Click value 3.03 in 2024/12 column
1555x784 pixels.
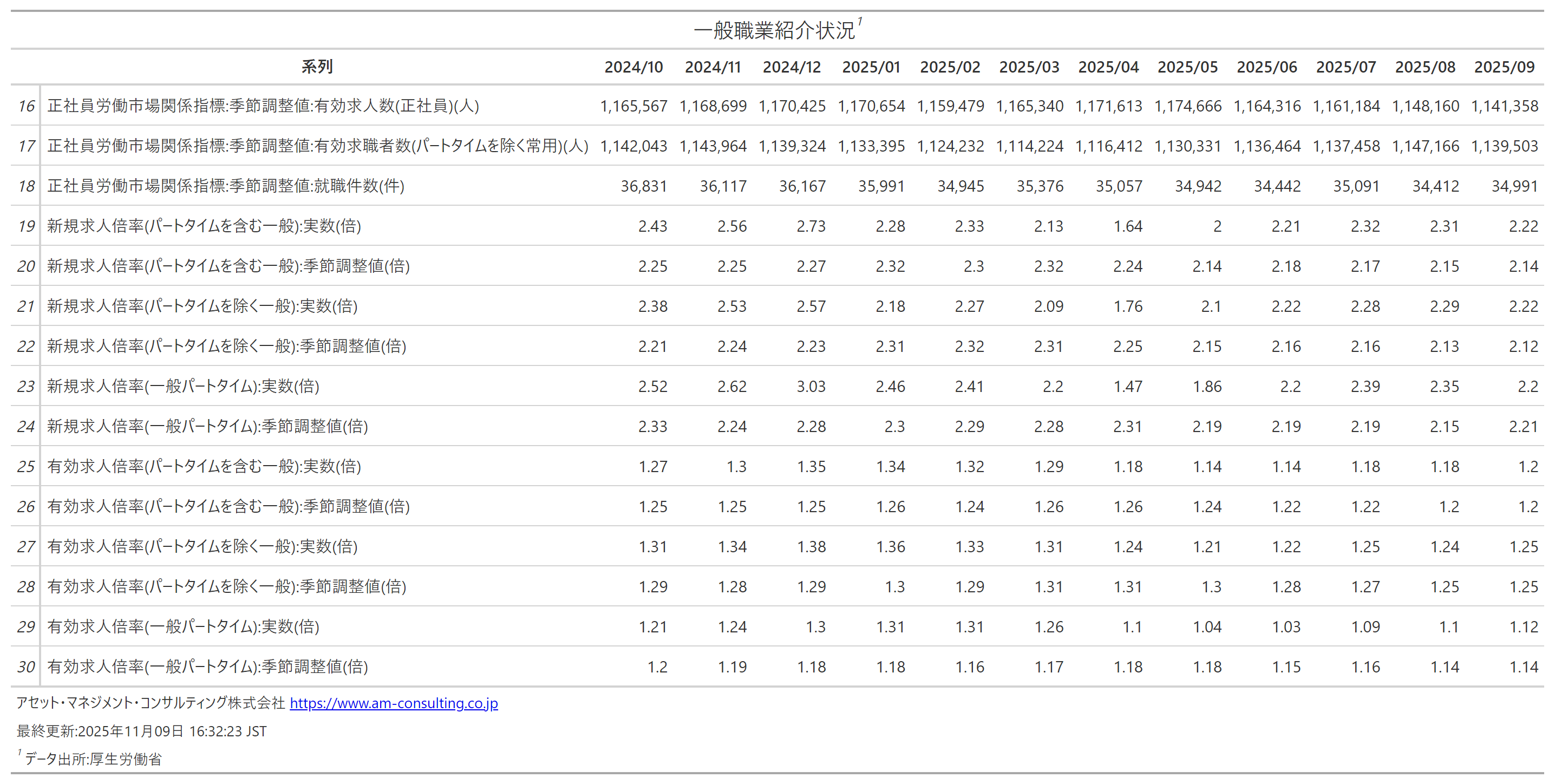click(x=810, y=386)
